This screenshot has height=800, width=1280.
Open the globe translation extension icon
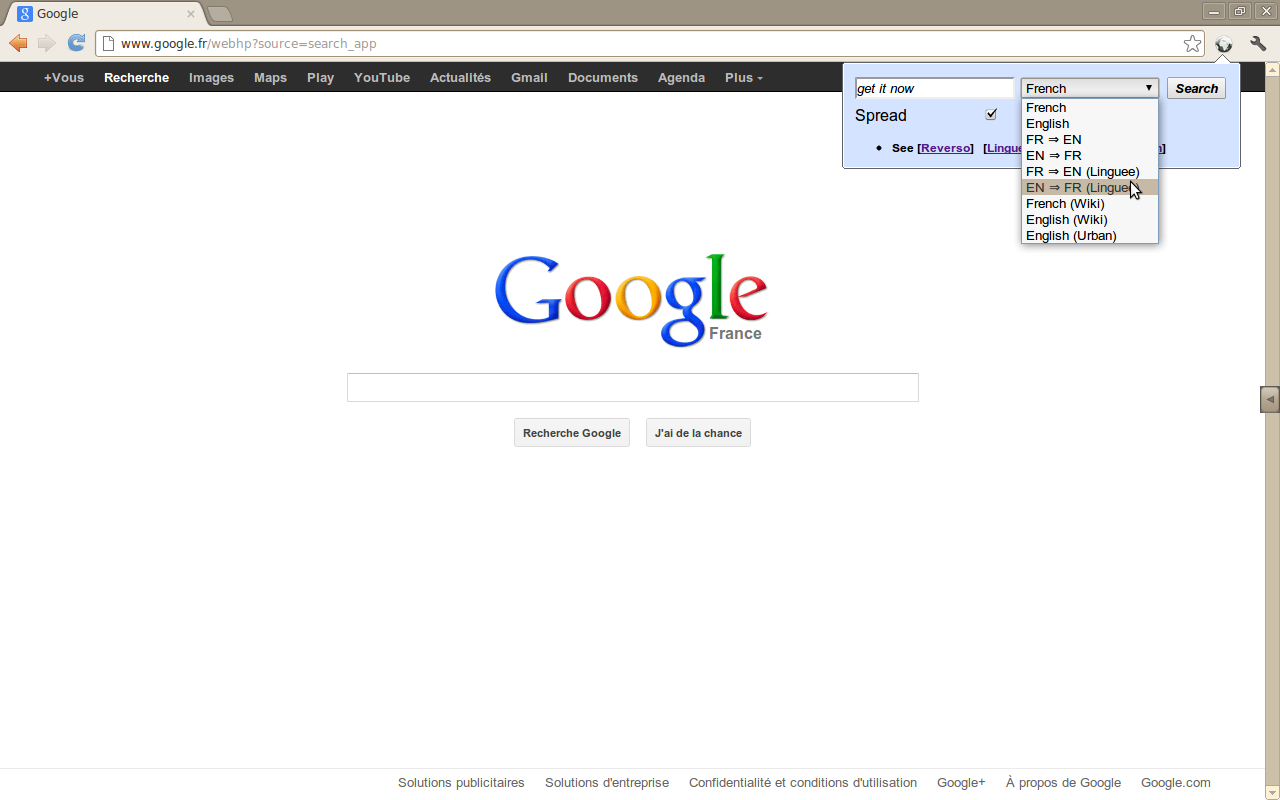(1224, 44)
